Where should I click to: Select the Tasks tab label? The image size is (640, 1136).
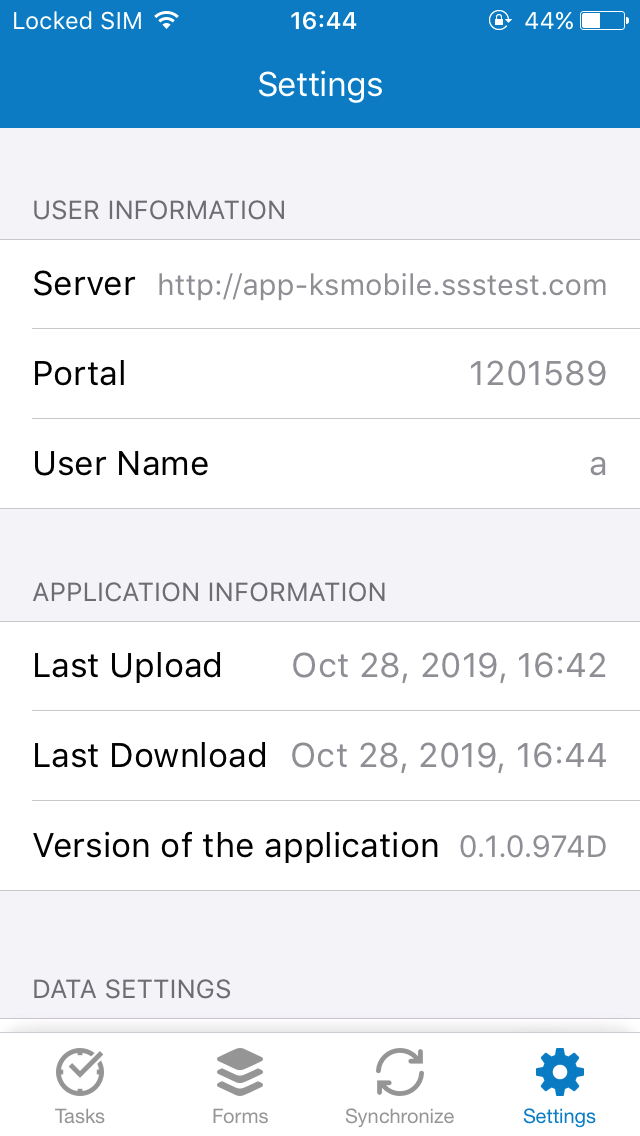point(80,1116)
